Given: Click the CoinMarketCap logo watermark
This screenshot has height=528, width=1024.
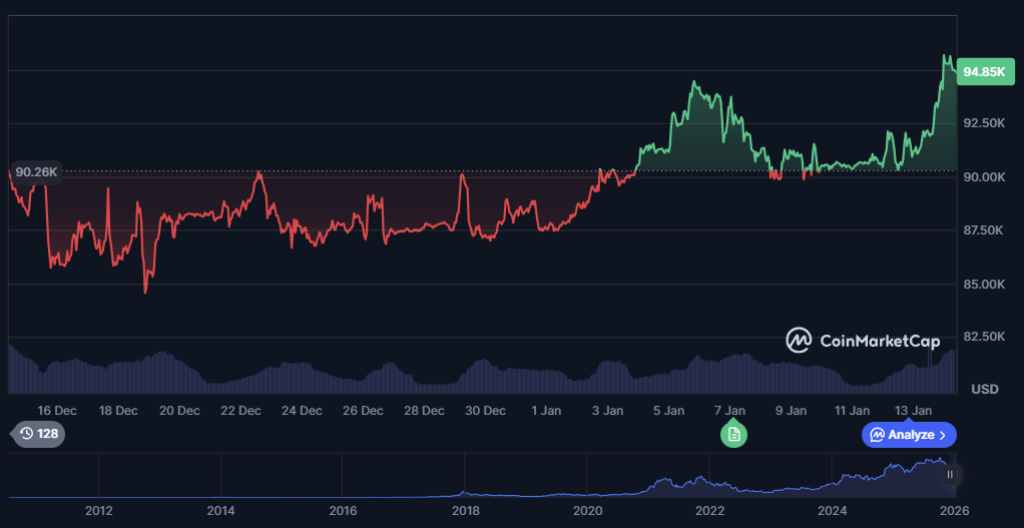Looking at the screenshot, I should pyautogui.click(x=863, y=340).
